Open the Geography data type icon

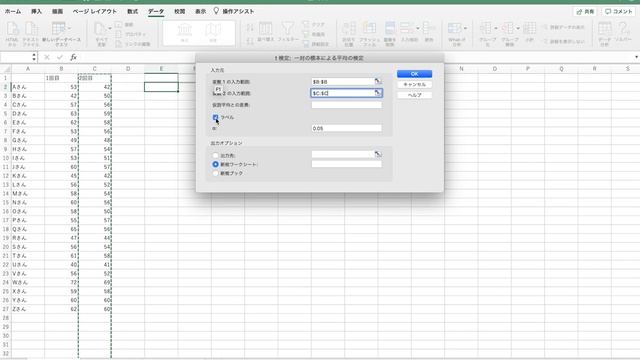click(x=213, y=29)
